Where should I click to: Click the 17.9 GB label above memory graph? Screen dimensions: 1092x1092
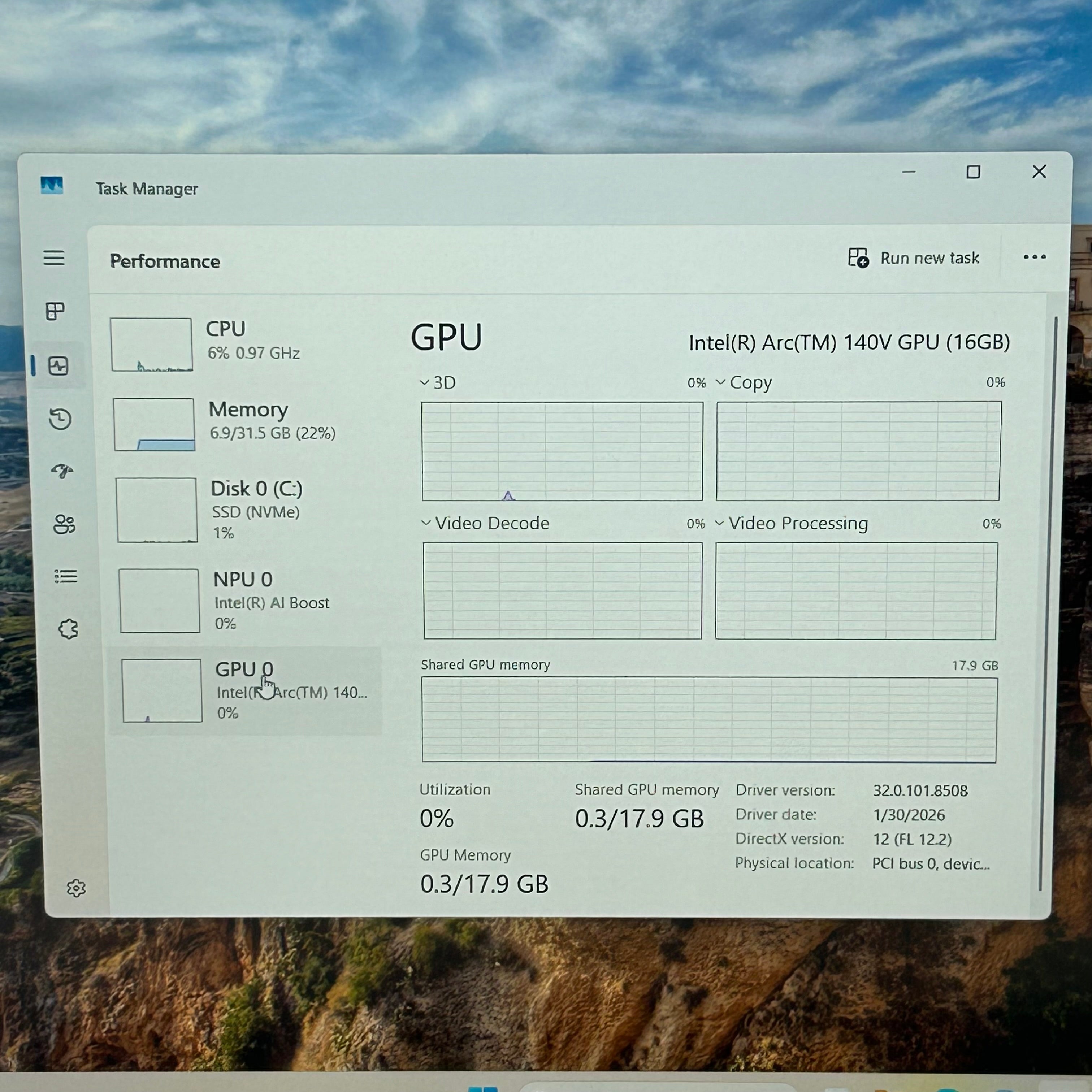coord(974,665)
